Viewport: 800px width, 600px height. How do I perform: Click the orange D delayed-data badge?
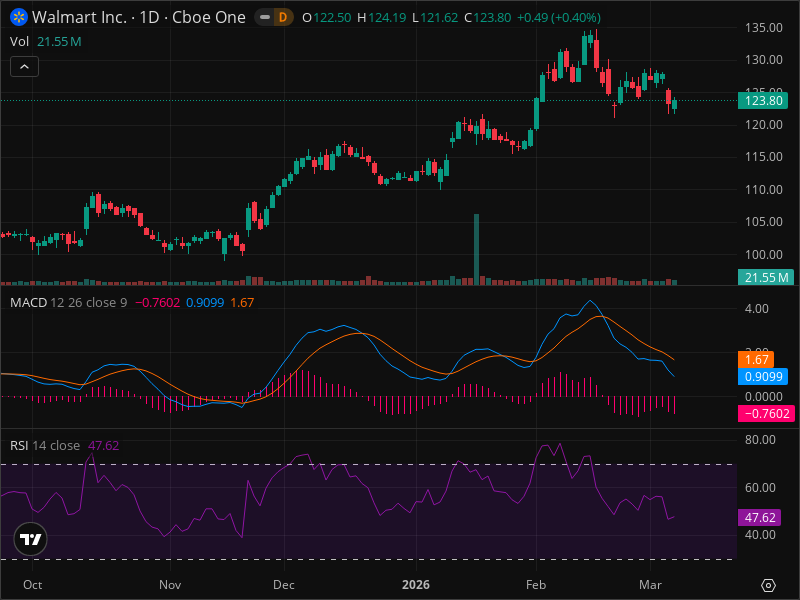tap(283, 17)
